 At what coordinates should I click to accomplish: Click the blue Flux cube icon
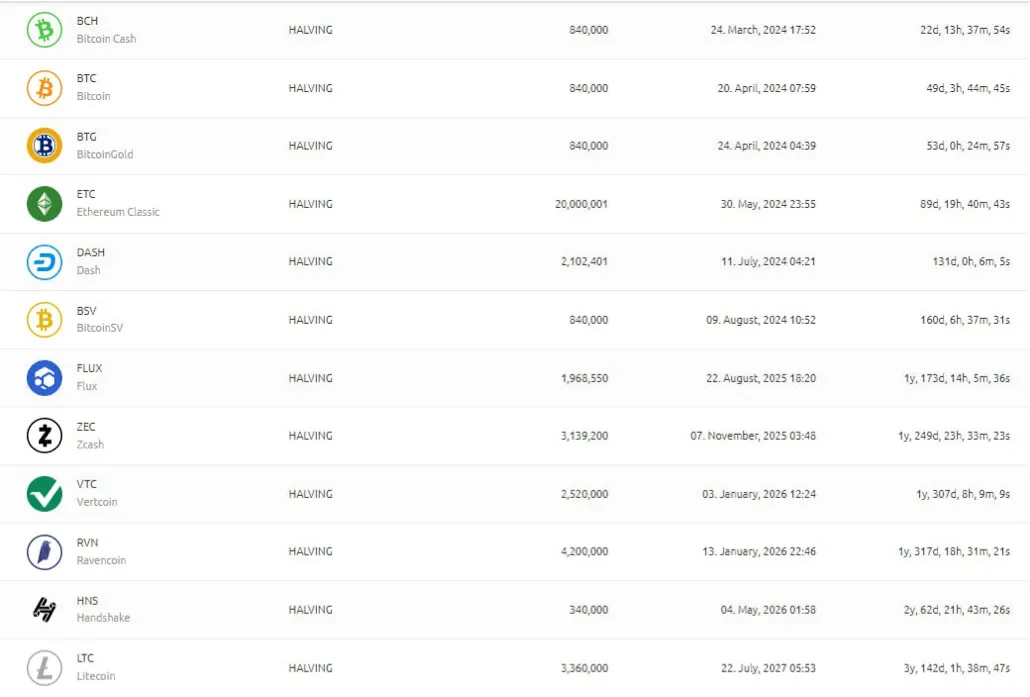click(44, 378)
